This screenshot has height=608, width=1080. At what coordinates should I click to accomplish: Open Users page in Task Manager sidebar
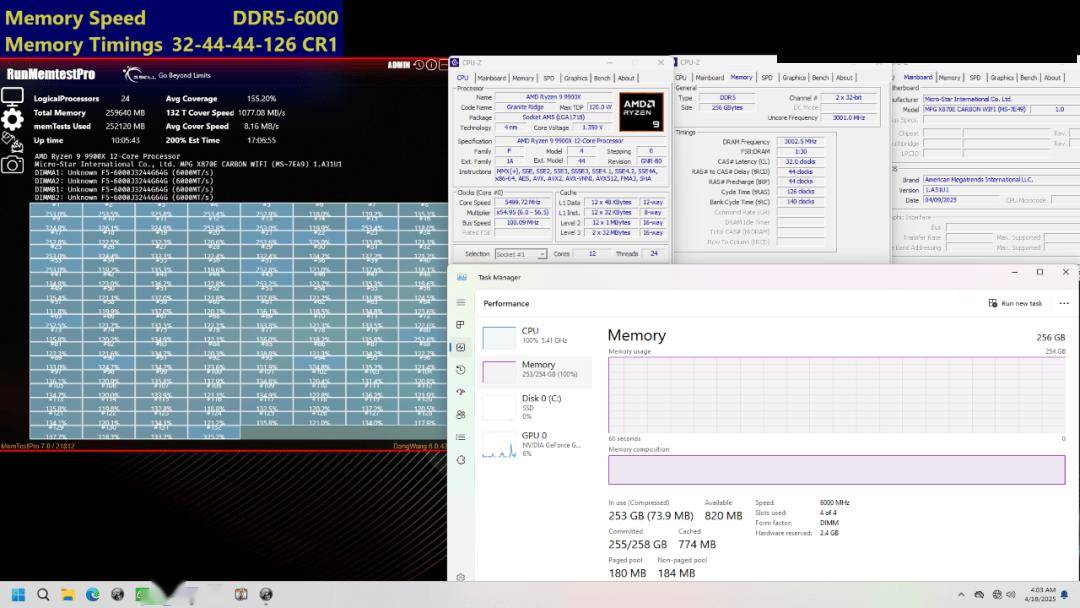coord(461,414)
